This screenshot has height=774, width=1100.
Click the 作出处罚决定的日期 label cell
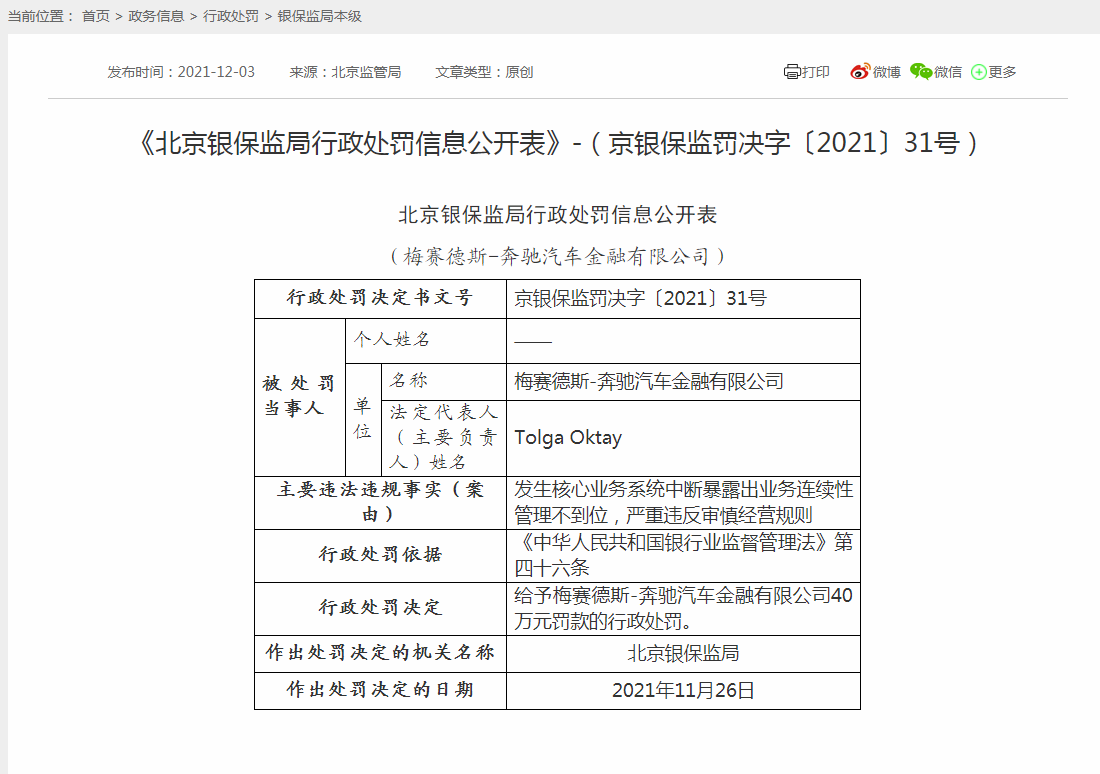click(x=380, y=690)
